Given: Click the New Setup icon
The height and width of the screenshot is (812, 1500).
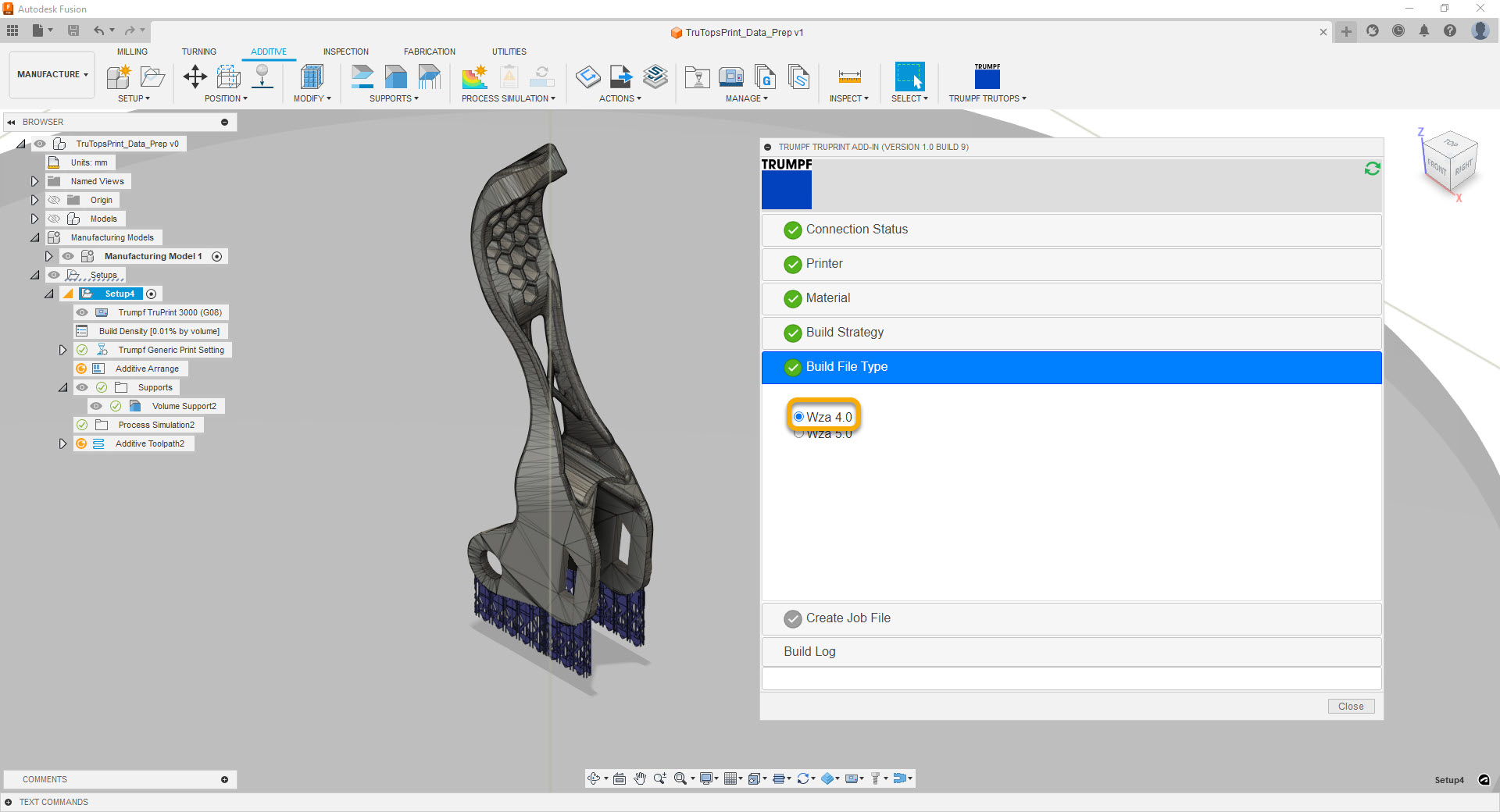Looking at the screenshot, I should (119, 77).
